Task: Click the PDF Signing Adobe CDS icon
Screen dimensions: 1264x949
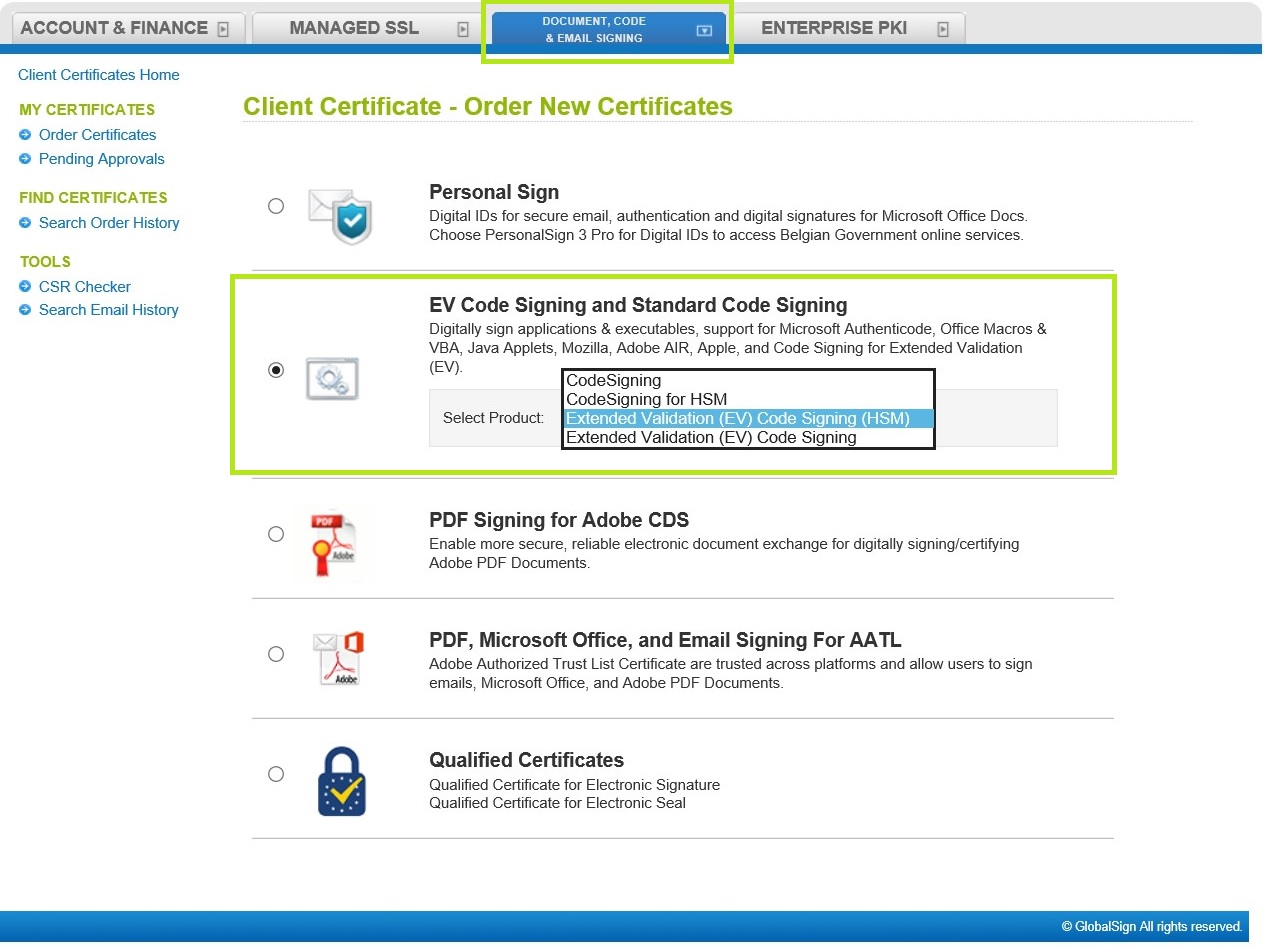Action: click(x=332, y=545)
